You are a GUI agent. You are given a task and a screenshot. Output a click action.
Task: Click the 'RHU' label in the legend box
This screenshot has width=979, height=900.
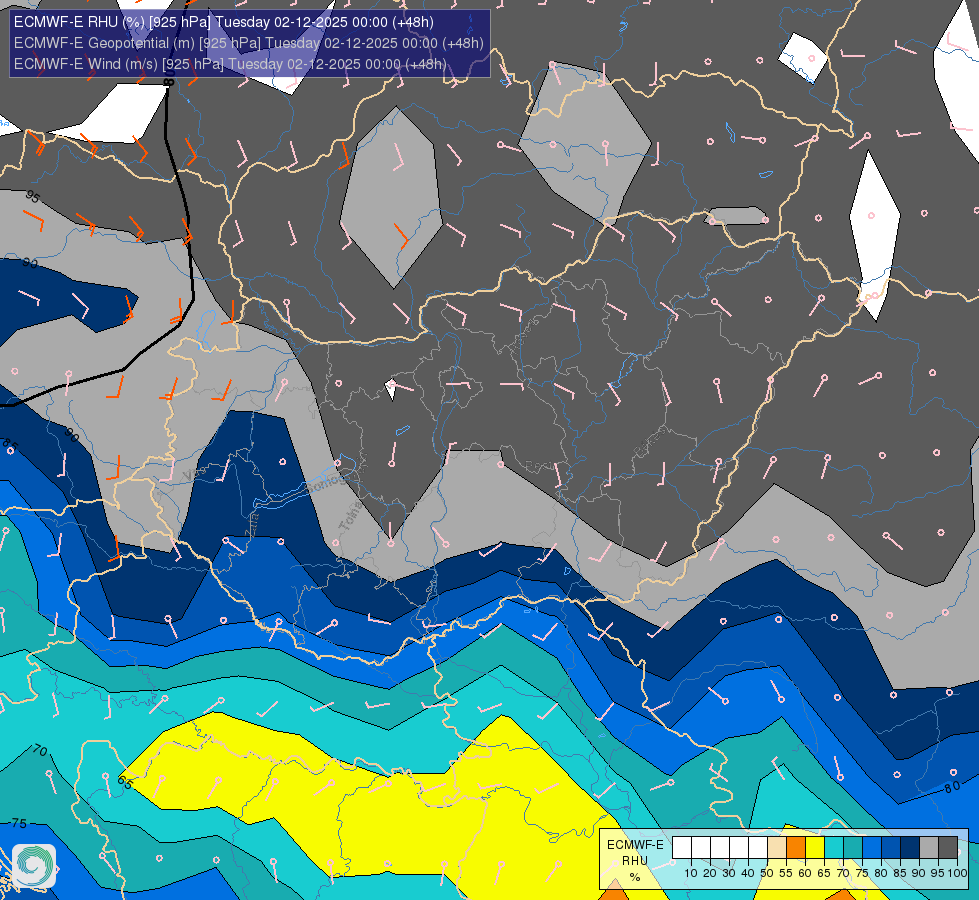point(635,861)
